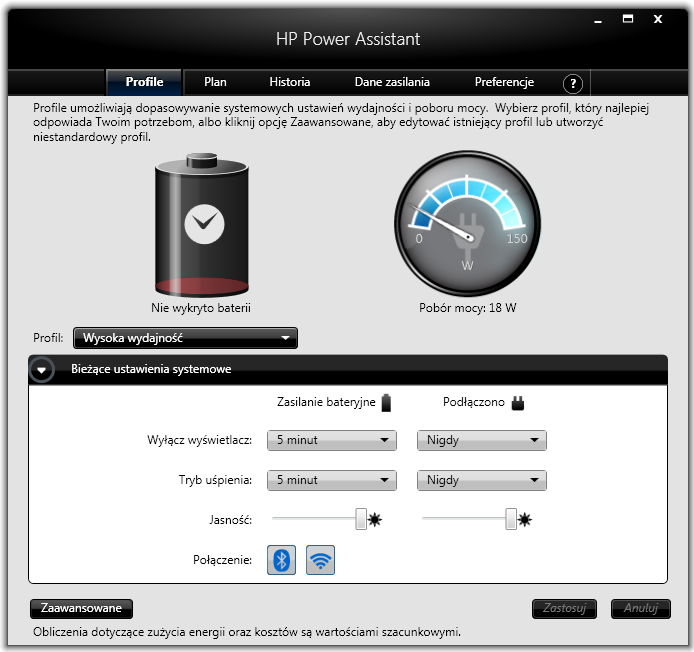The width and height of the screenshot is (694, 652).
Task: Click the HP Power Assistant title text
Action: pyautogui.click(x=348, y=39)
